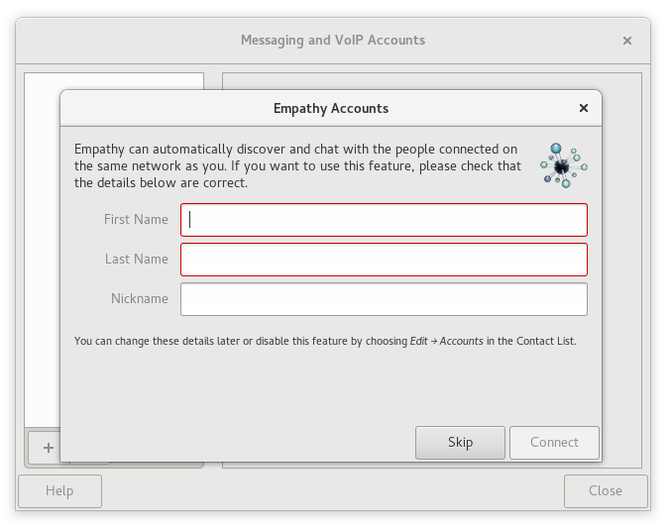The image size is (670, 529).
Task: Skip the people nearby setup
Action: click(x=460, y=442)
